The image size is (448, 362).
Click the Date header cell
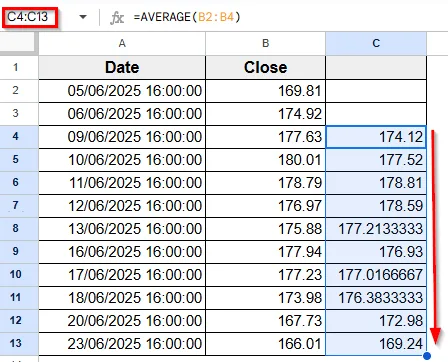coord(122,68)
